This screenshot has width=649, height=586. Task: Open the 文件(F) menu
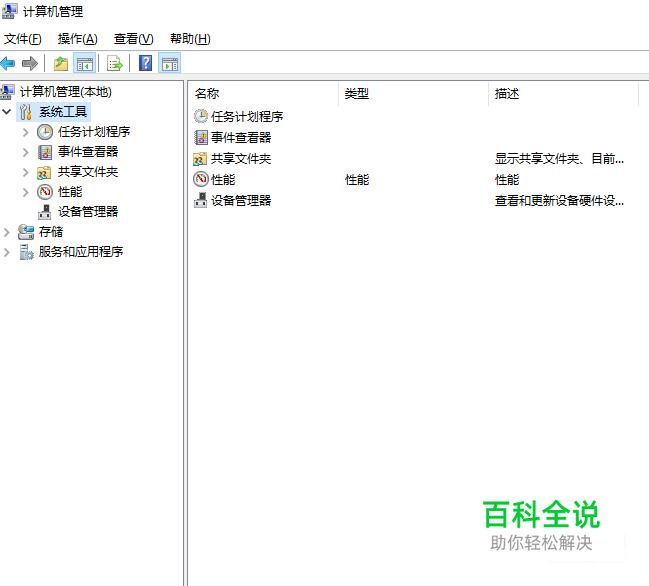tap(23, 39)
